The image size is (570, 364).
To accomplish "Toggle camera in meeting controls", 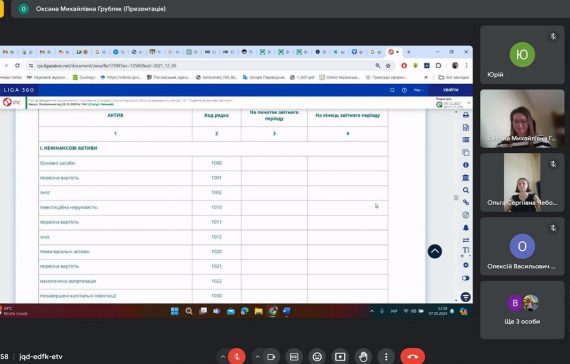I will coord(271,357).
